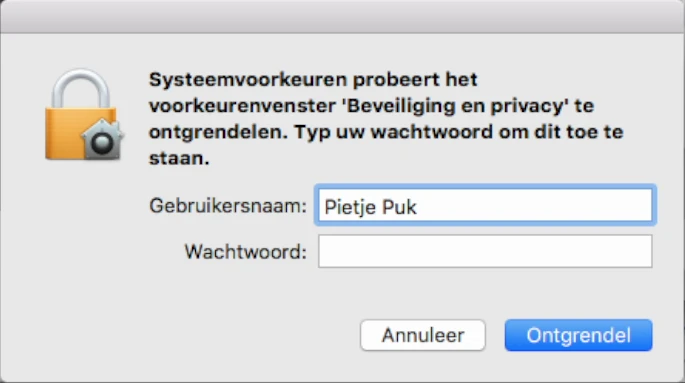Click the word 'ontgrendelen' in the message

pos(218,132)
